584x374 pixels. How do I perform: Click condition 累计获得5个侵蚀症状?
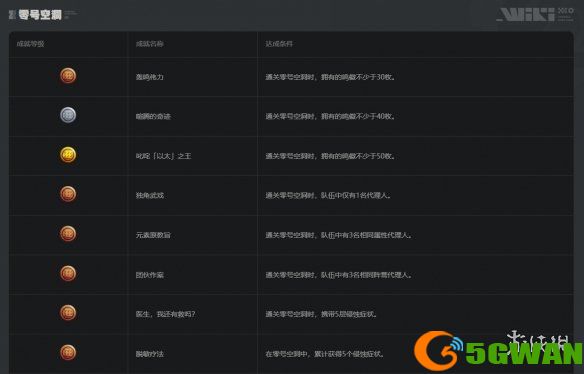[x=325, y=354]
